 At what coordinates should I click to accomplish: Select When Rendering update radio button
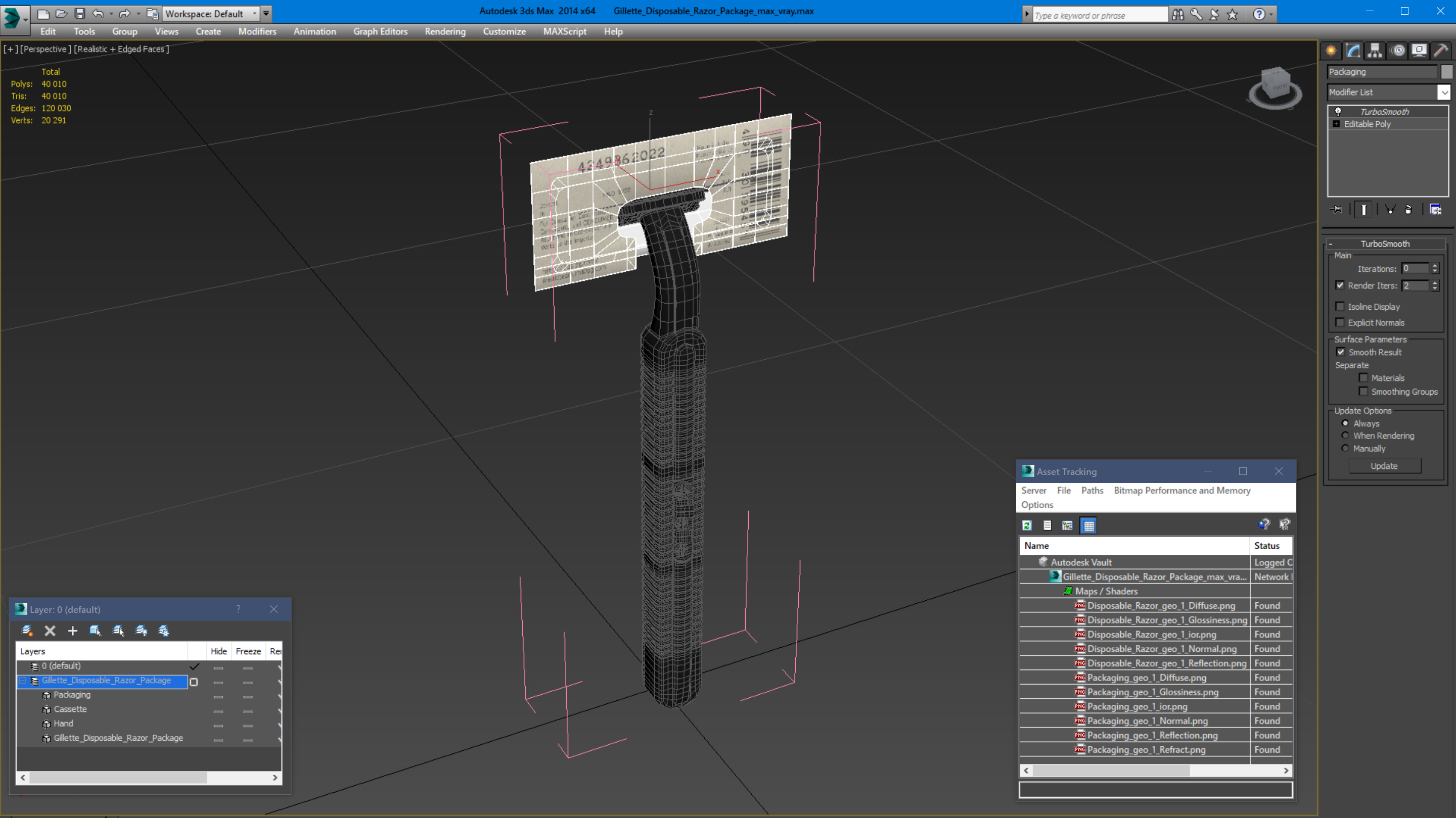[1345, 435]
